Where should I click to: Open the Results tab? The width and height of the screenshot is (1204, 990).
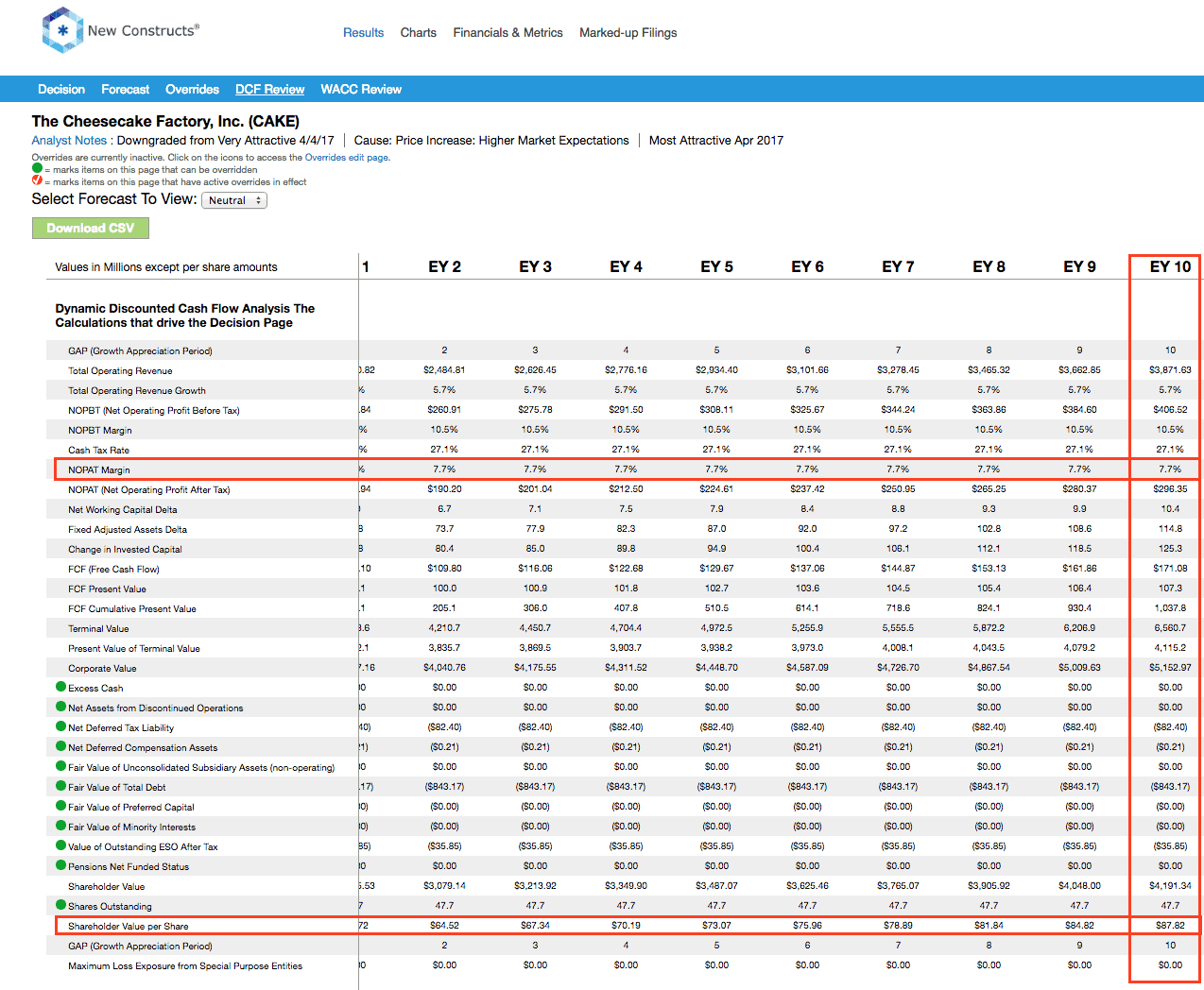point(363,32)
